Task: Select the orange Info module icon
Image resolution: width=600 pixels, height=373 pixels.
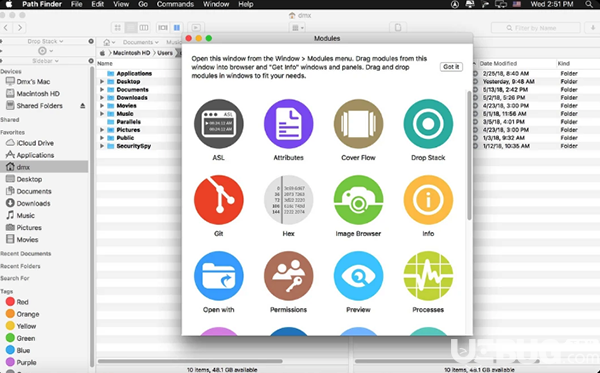Action: 428,200
